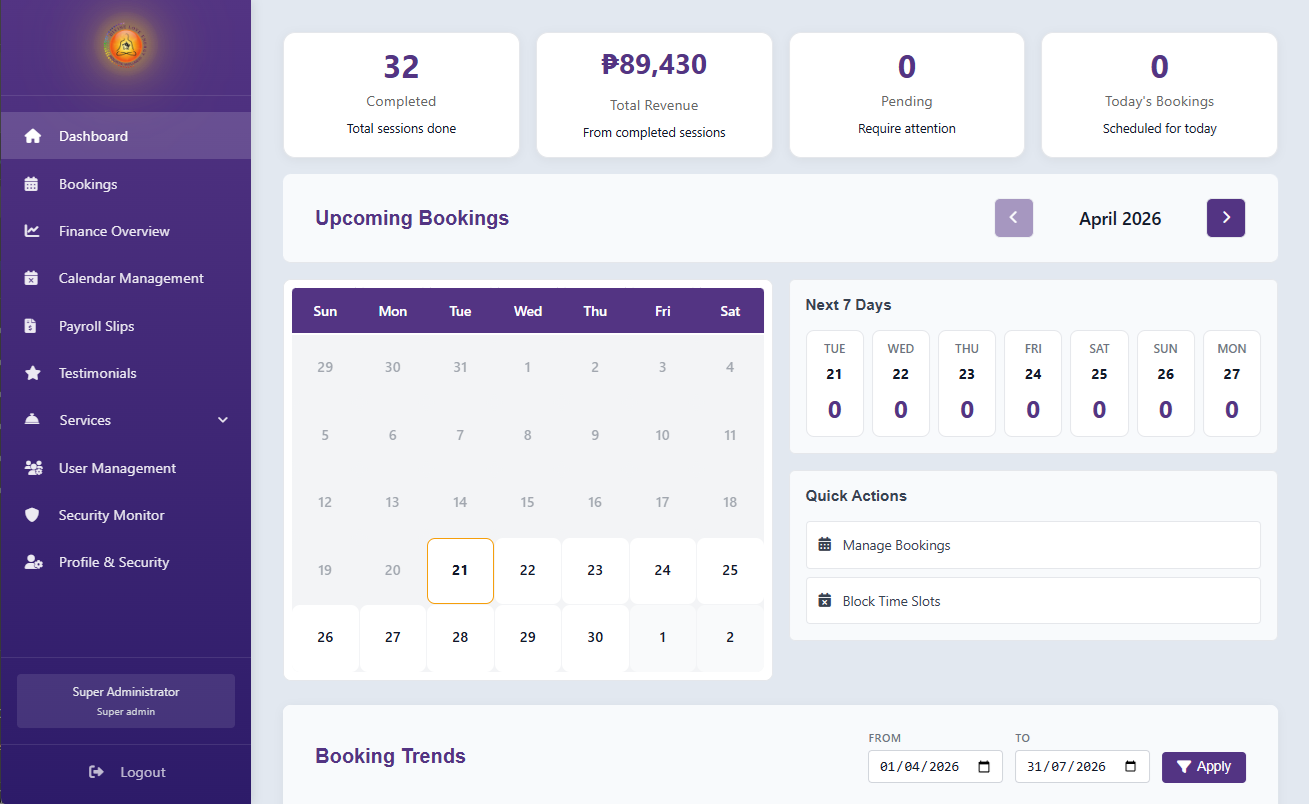Select April 27 in the calendar

[393, 638]
